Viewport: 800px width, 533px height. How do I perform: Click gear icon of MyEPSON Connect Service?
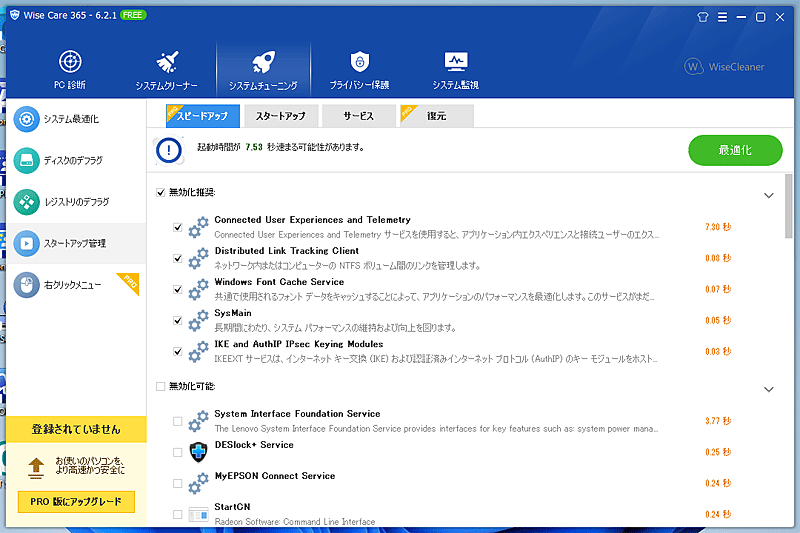pos(198,484)
